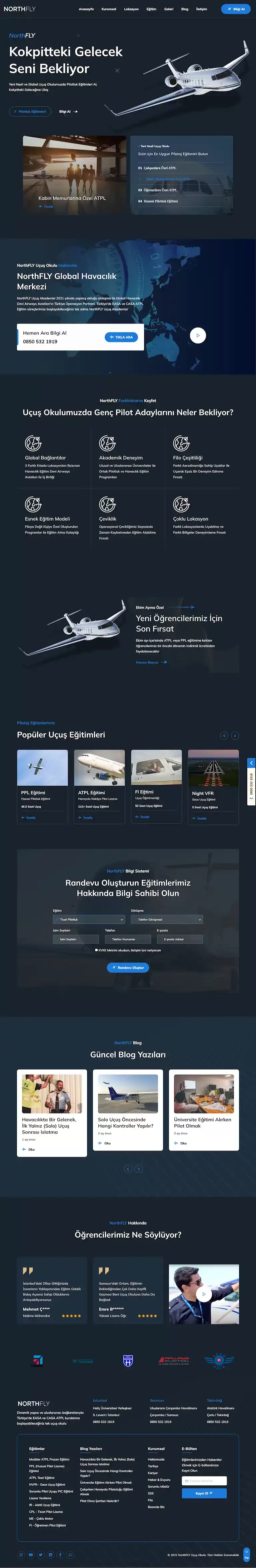Open the LinkedIn footer icon
The width and height of the screenshot is (256, 1568).
pyautogui.click(x=50, y=1555)
